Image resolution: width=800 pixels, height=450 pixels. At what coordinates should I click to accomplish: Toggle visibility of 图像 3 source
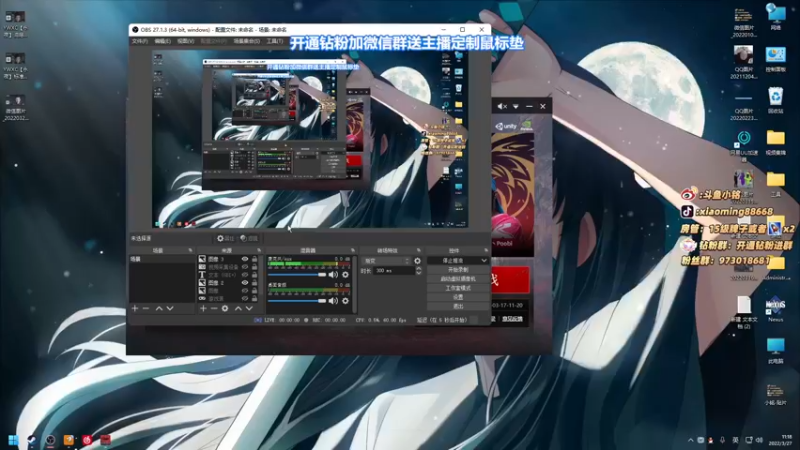[245, 259]
